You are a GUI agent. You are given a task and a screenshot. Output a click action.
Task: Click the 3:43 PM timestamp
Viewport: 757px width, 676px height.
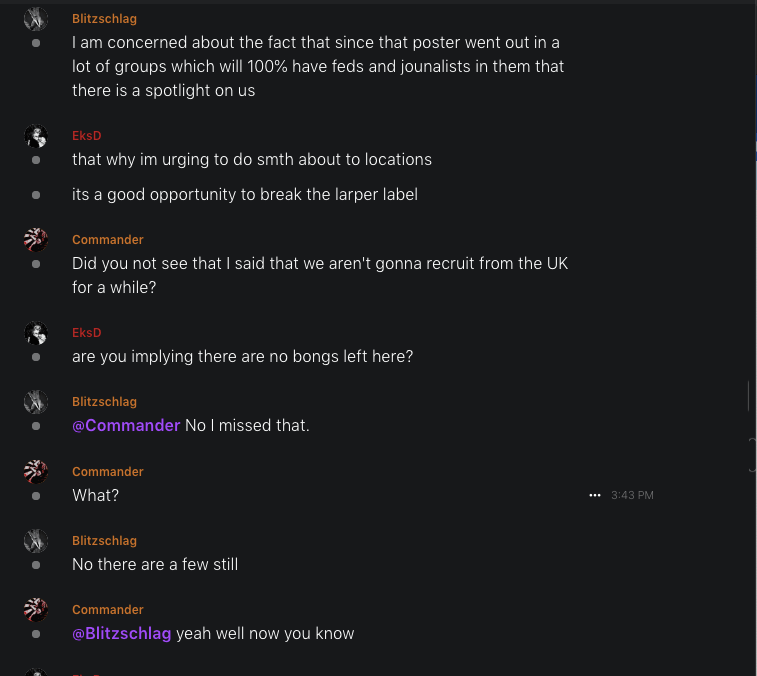pyautogui.click(x=632, y=495)
